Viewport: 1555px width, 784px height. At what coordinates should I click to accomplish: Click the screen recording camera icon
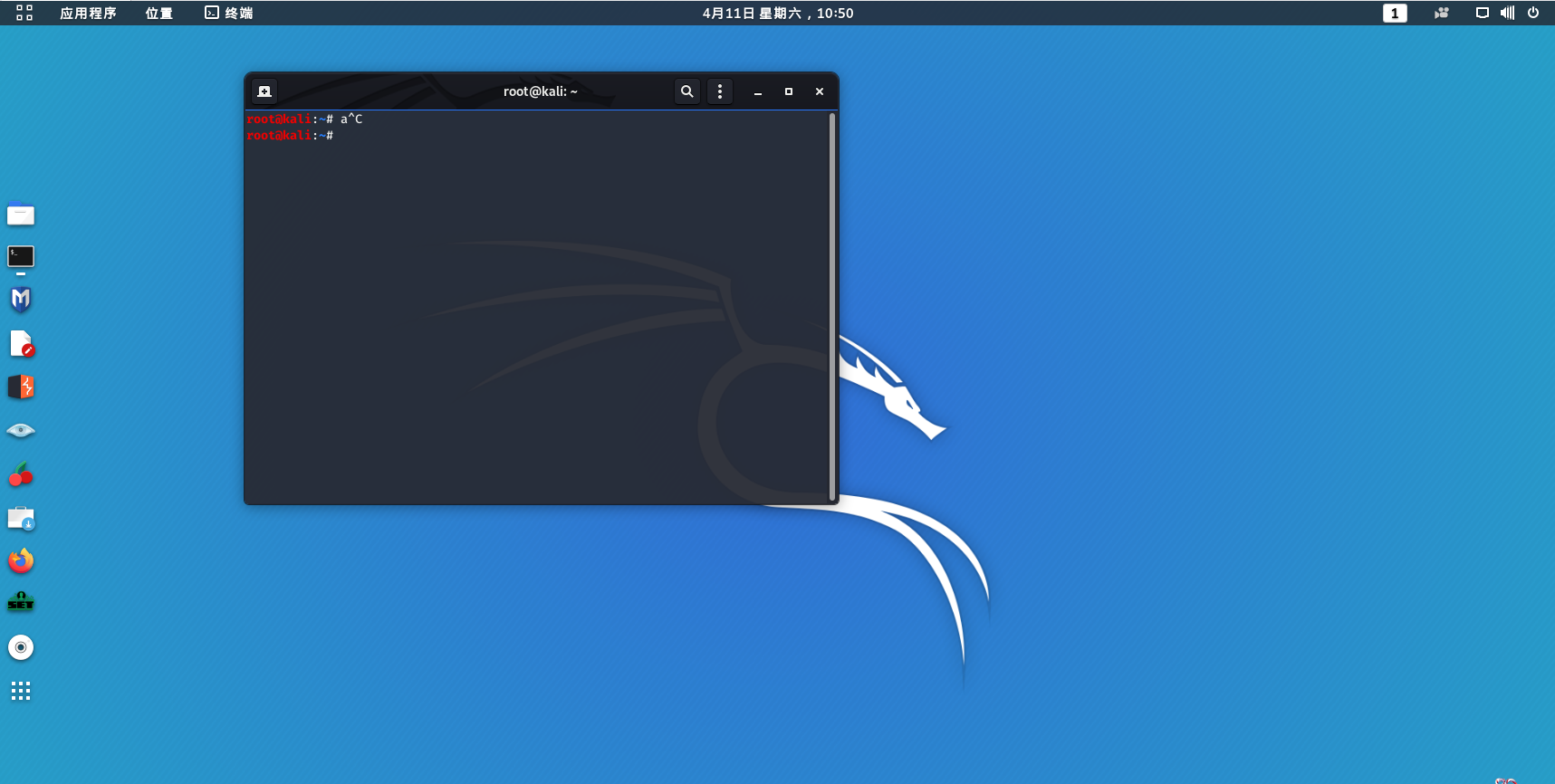(x=1442, y=13)
